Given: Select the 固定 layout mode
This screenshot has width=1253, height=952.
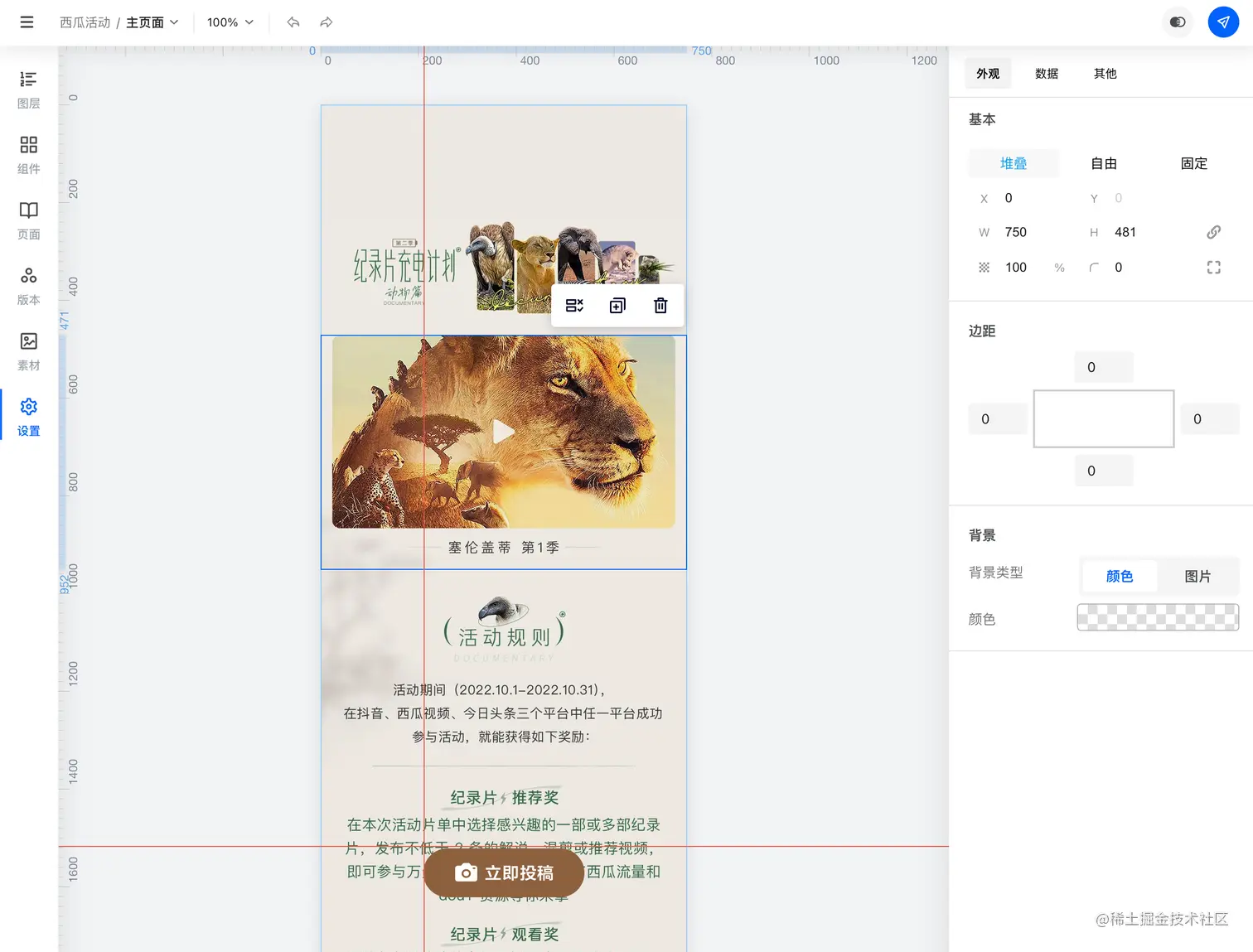Looking at the screenshot, I should [x=1194, y=164].
